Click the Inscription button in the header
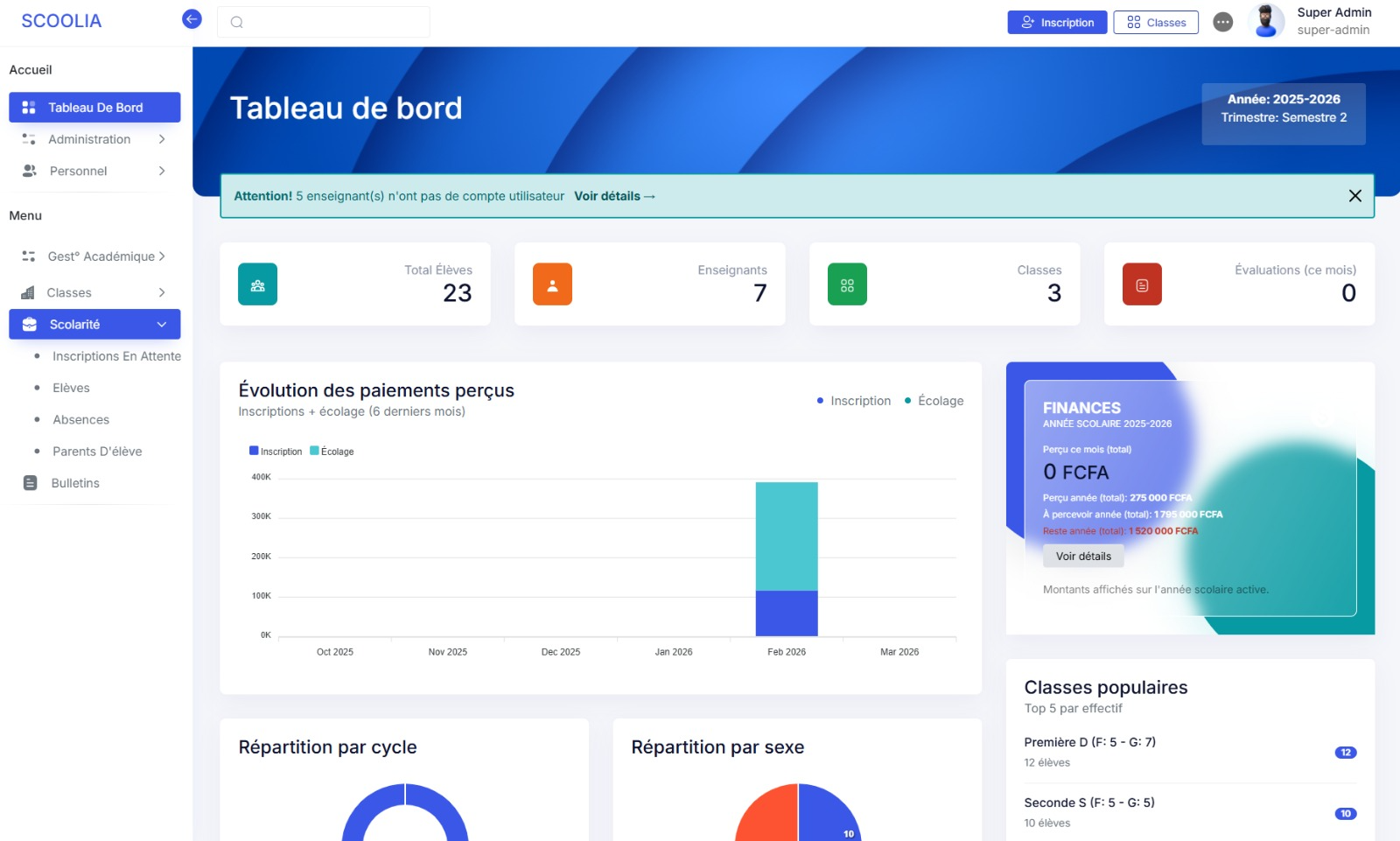Viewport: 1400px width, 841px height. pyautogui.click(x=1057, y=22)
